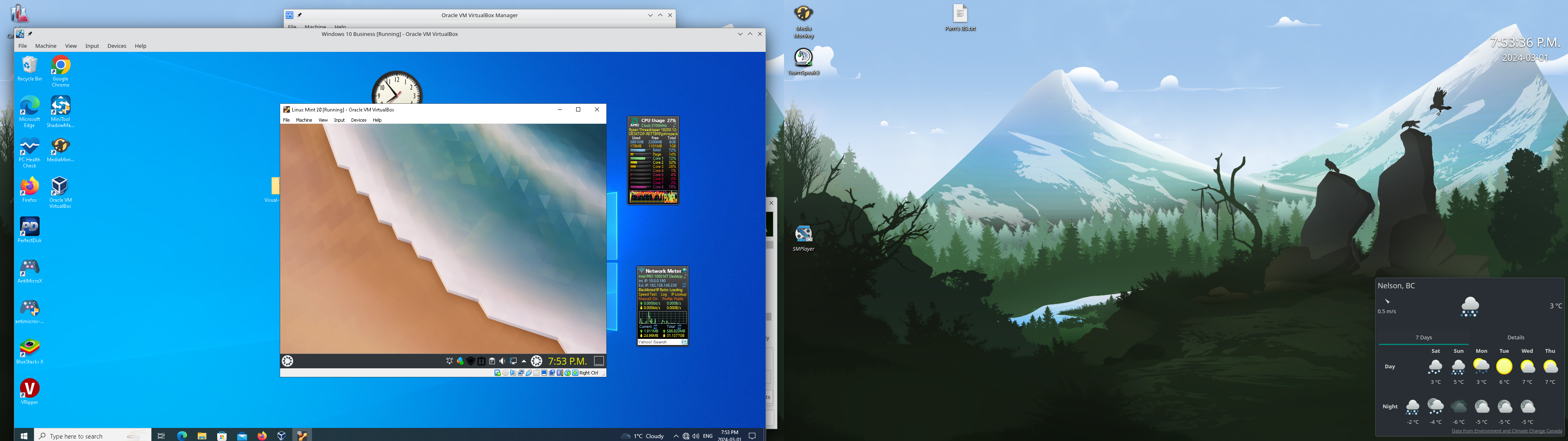Click IP Lookup in the Network Meter gadget
The width and height of the screenshot is (1568, 441).
coord(679,294)
